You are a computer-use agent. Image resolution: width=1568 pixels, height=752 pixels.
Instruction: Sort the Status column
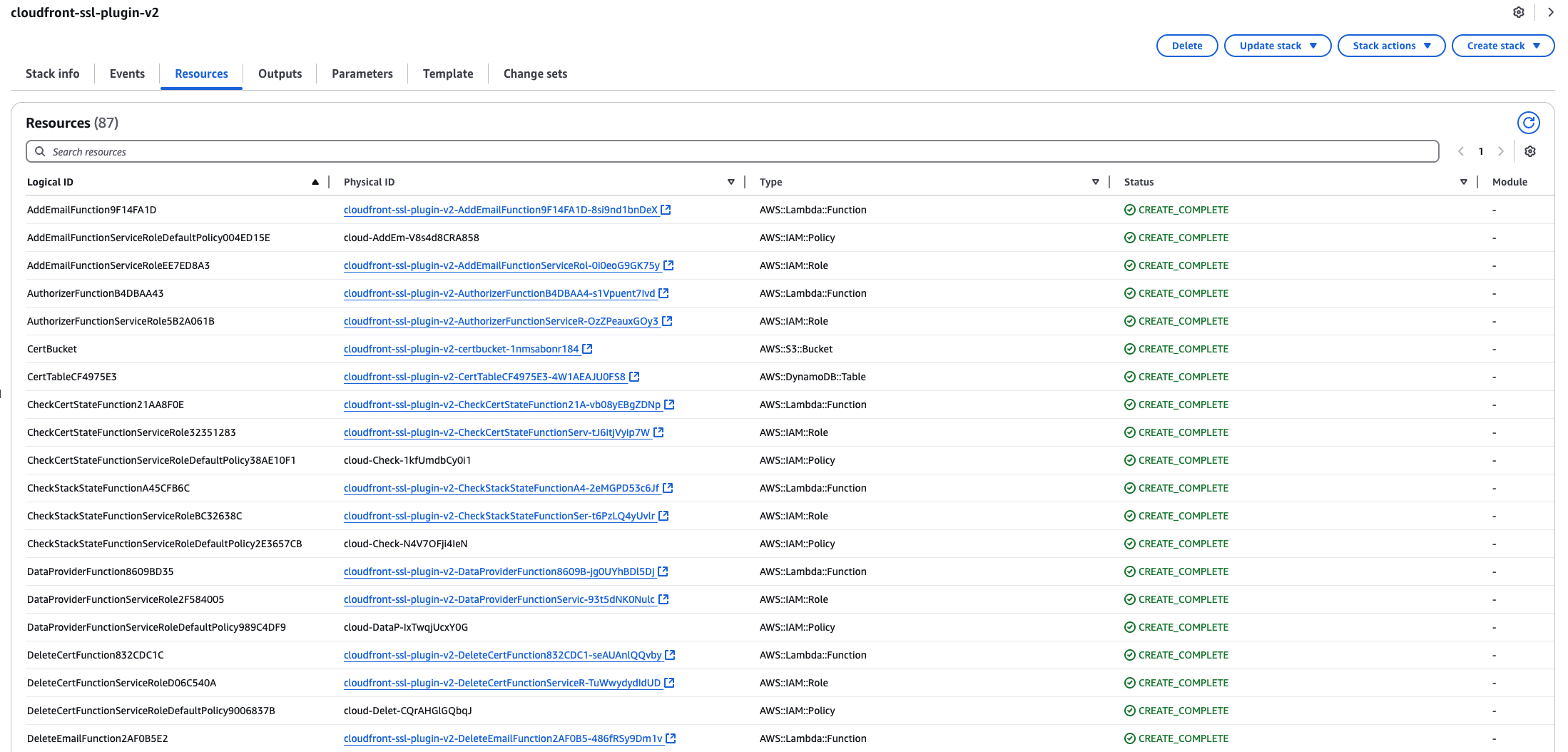tap(1464, 182)
